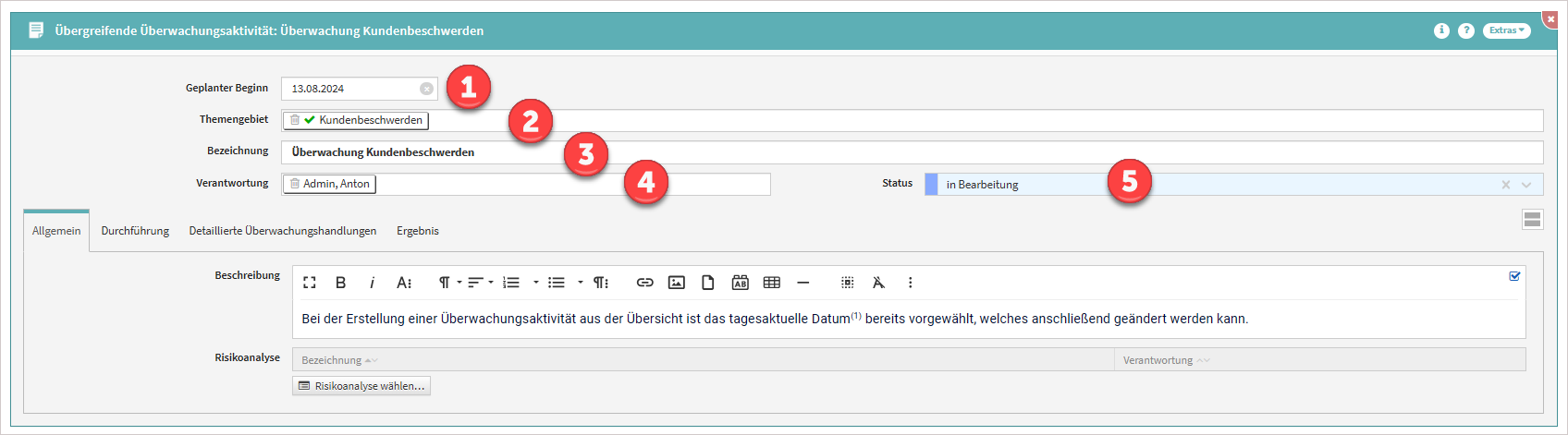Expand the Status dropdown
The width and height of the screenshot is (1568, 435).
point(1526,185)
